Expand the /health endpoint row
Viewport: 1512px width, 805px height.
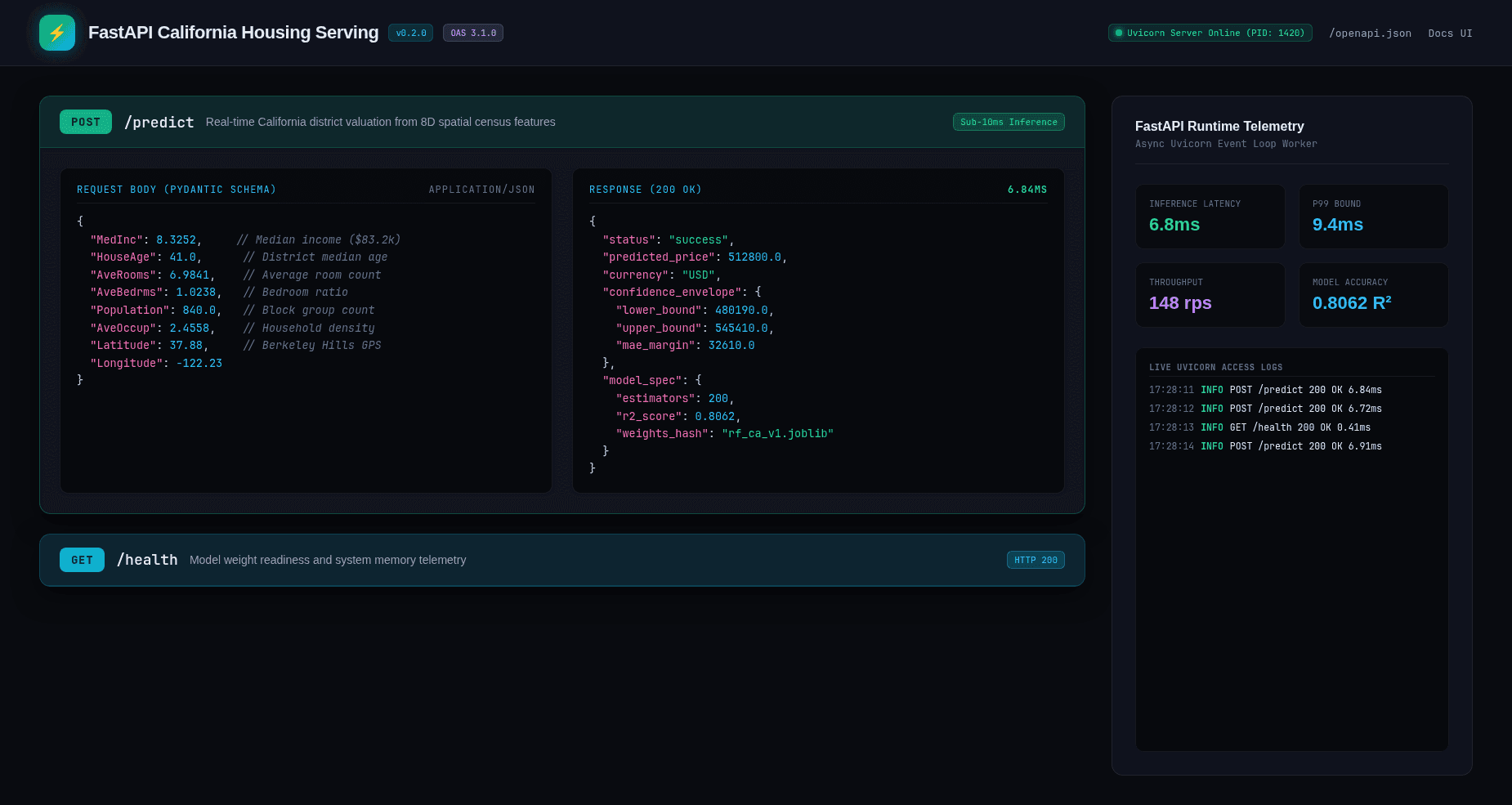(562, 560)
